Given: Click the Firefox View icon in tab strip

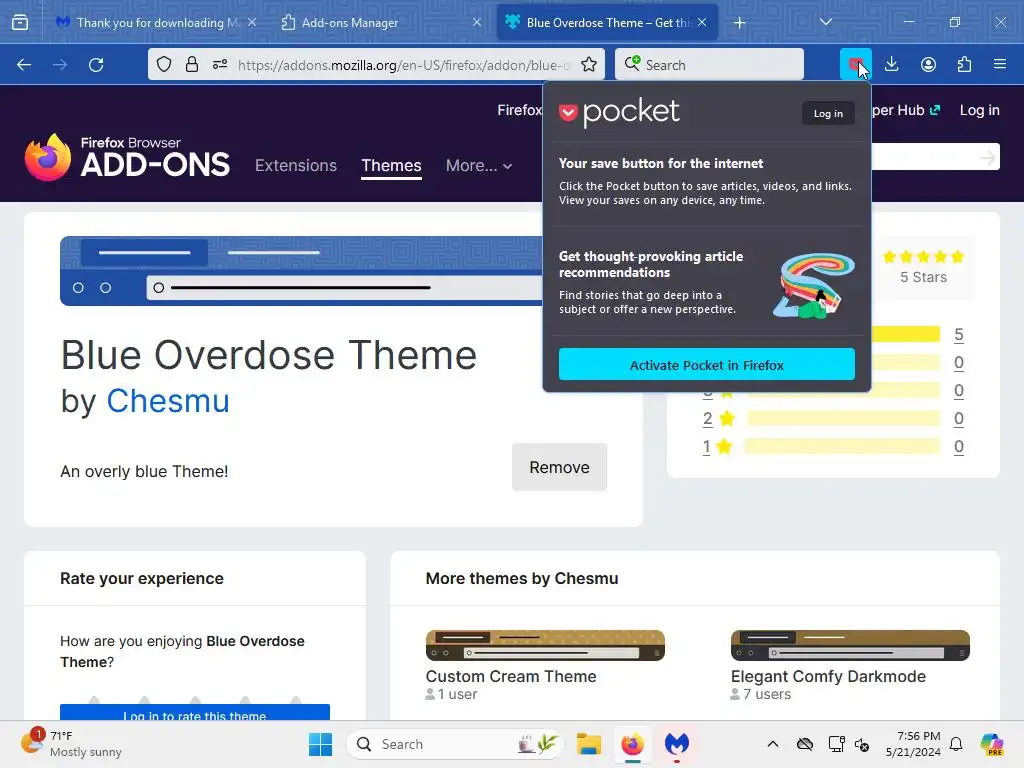Looking at the screenshot, I should coord(20,23).
